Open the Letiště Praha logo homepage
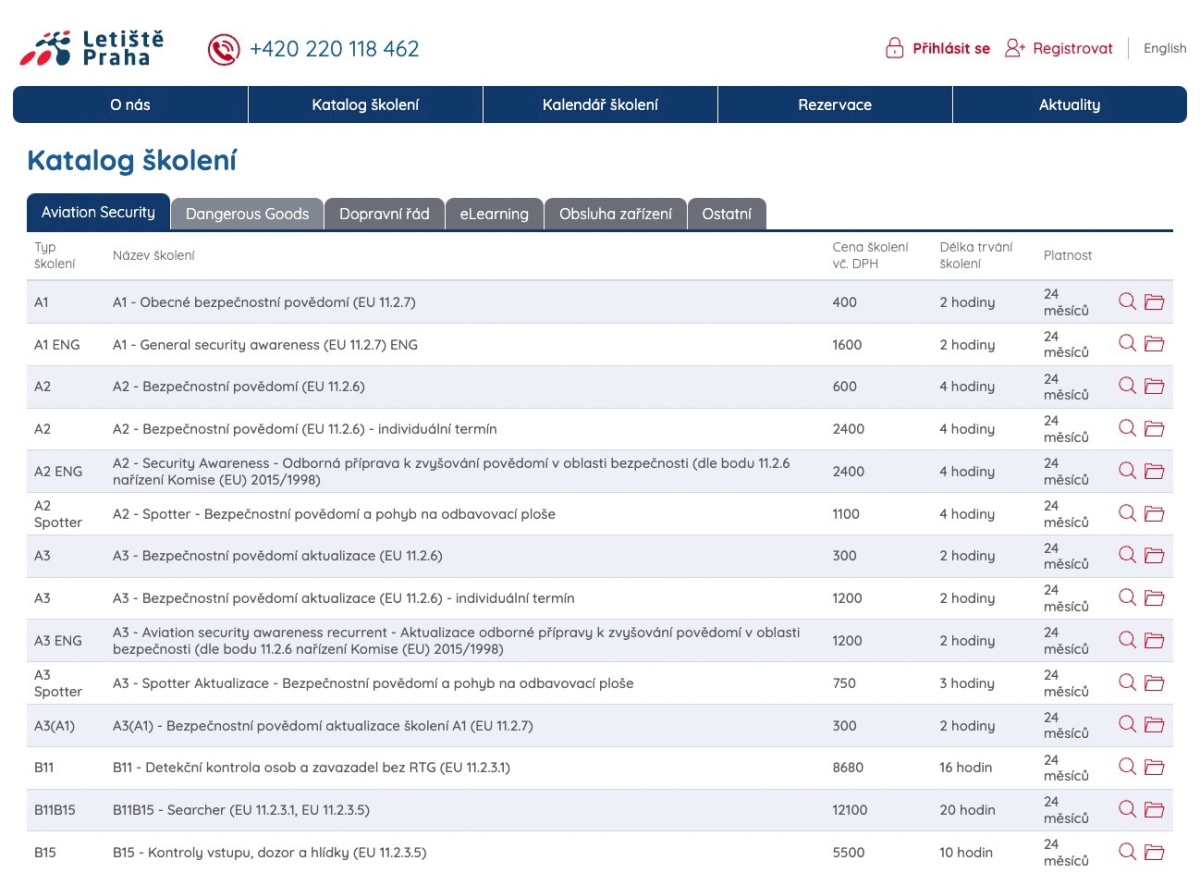 [92, 48]
